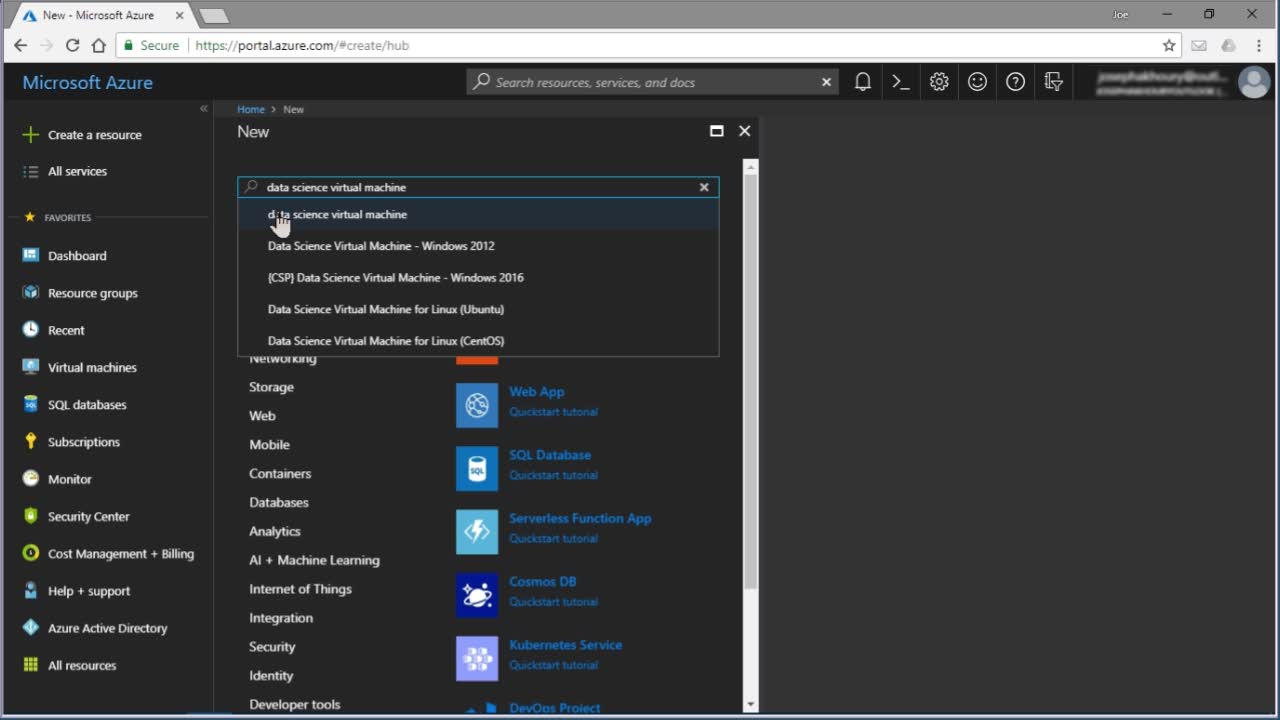Open the help question mark icon
The image size is (1280, 720).
point(1015,82)
